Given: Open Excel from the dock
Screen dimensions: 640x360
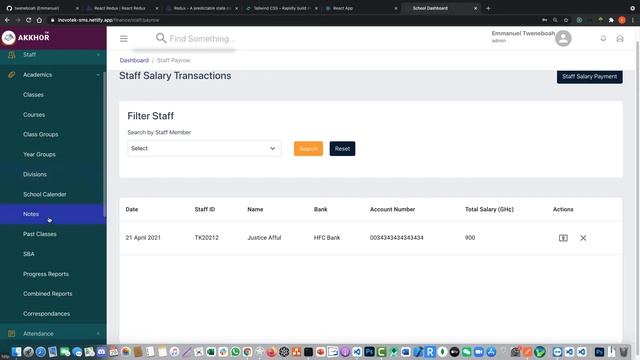Looking at the screenshot, I should (x=211, y=352).
